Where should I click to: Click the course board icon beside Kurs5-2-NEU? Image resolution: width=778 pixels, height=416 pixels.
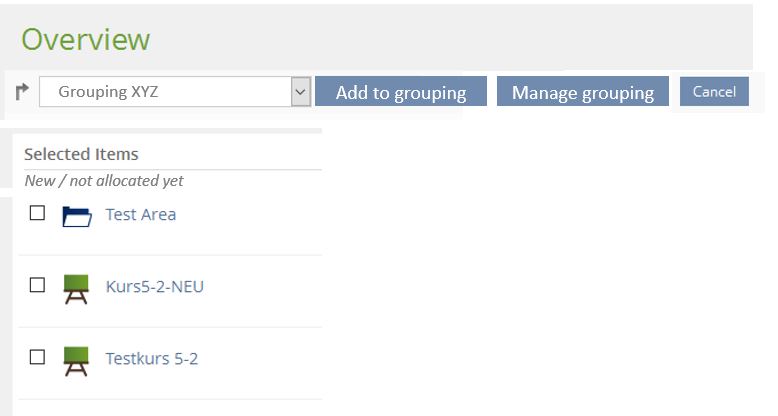(x=76, y=288)
